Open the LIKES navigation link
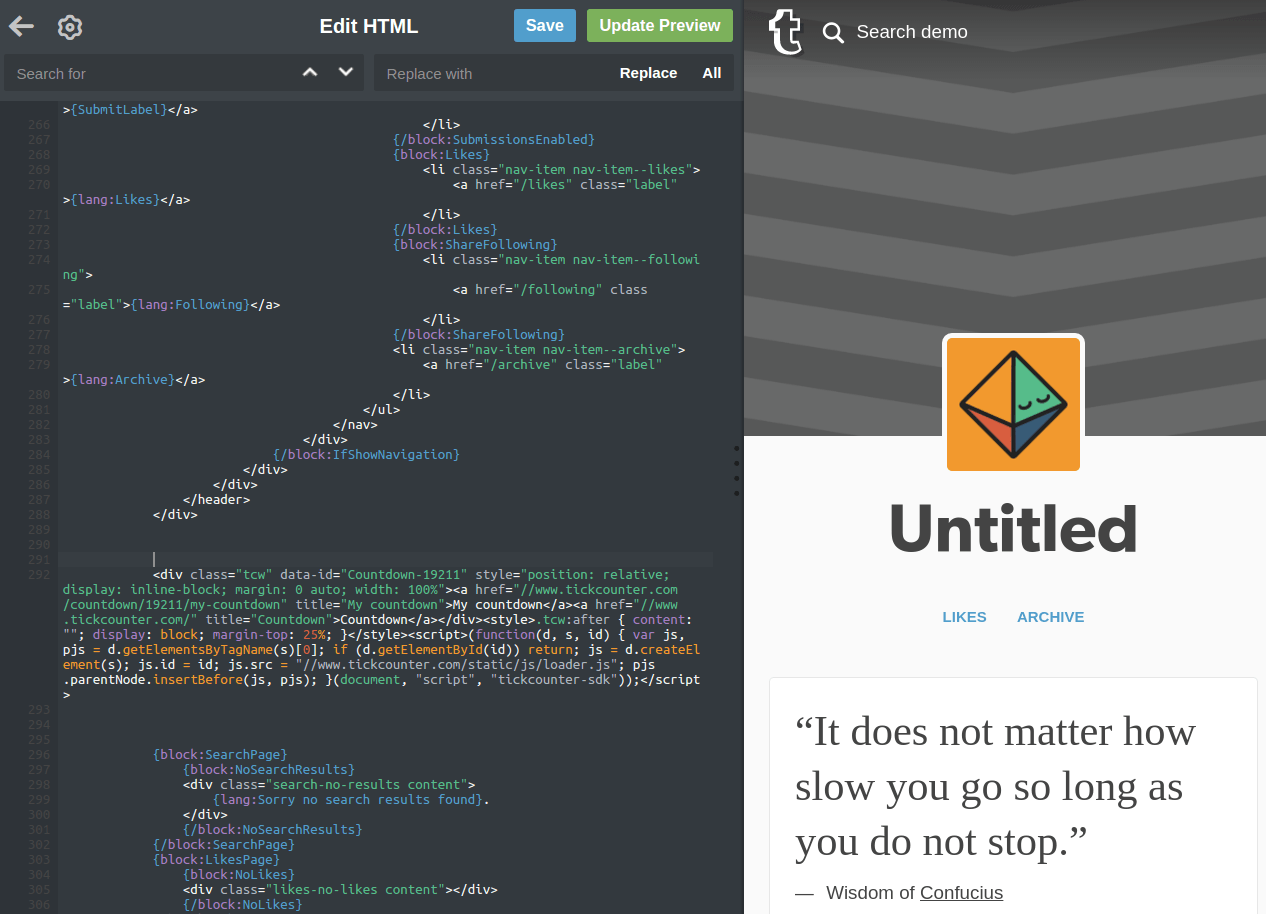 point(964,617)
